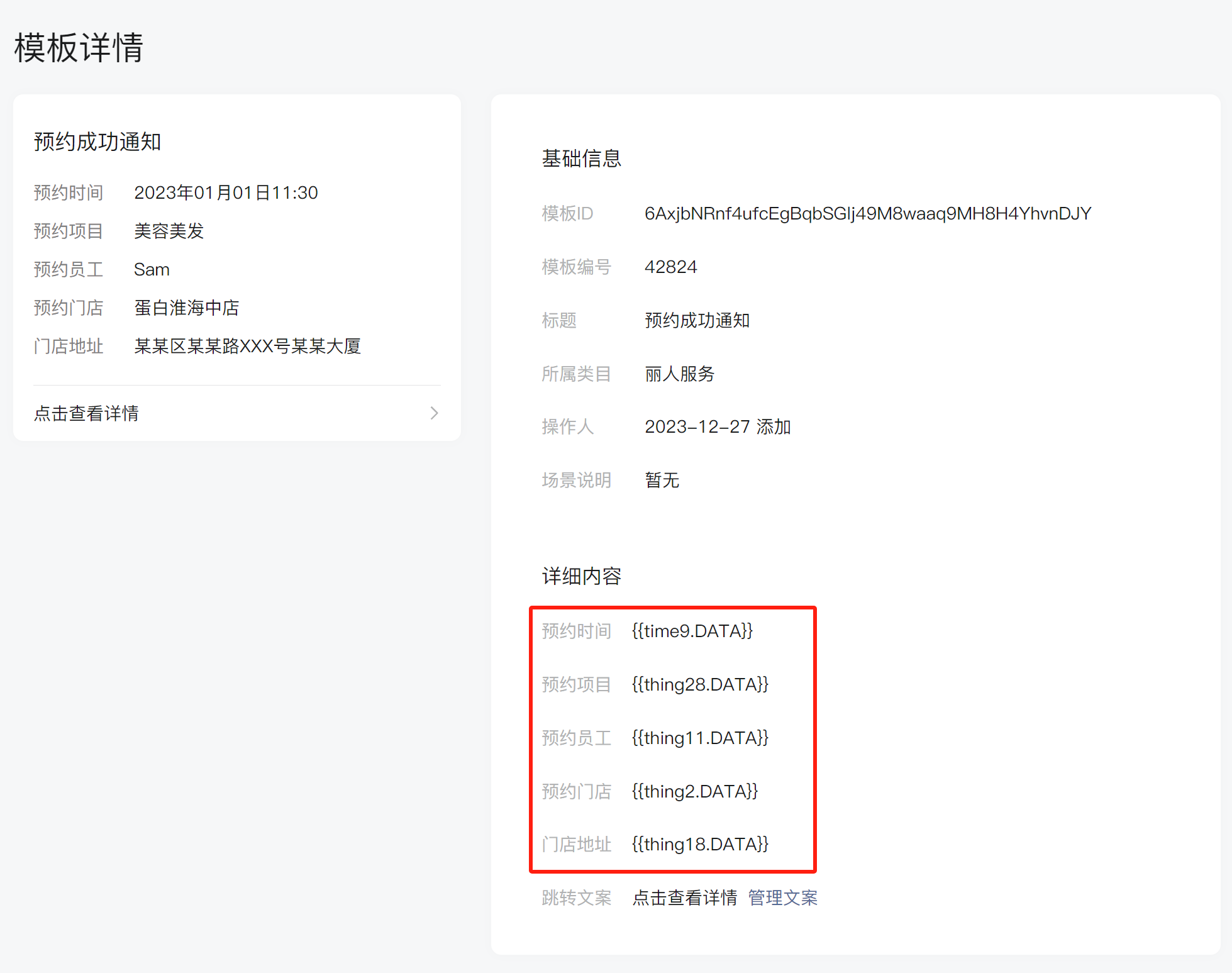Click the {{time9.DATA}} field value
The image size is (1232, 973).
coord(692,631)
